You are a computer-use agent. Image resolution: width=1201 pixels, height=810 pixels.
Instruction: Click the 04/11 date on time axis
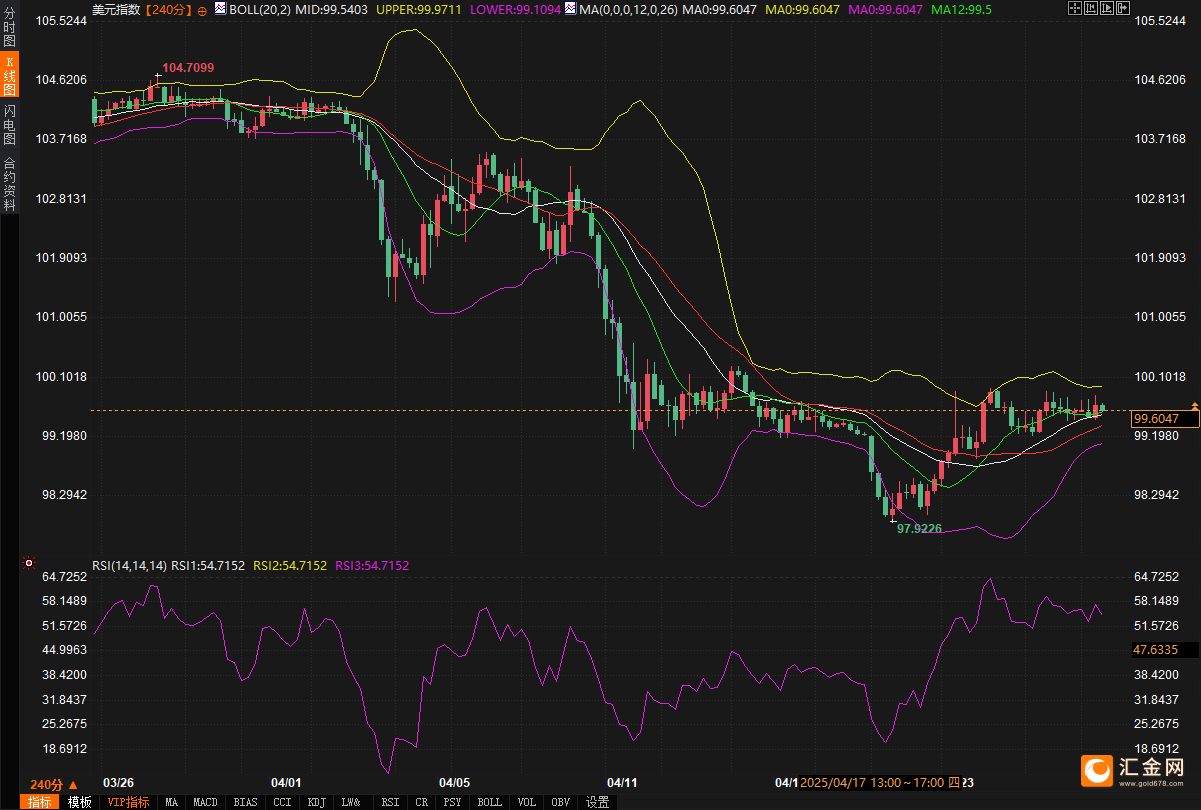pos(622,781)
